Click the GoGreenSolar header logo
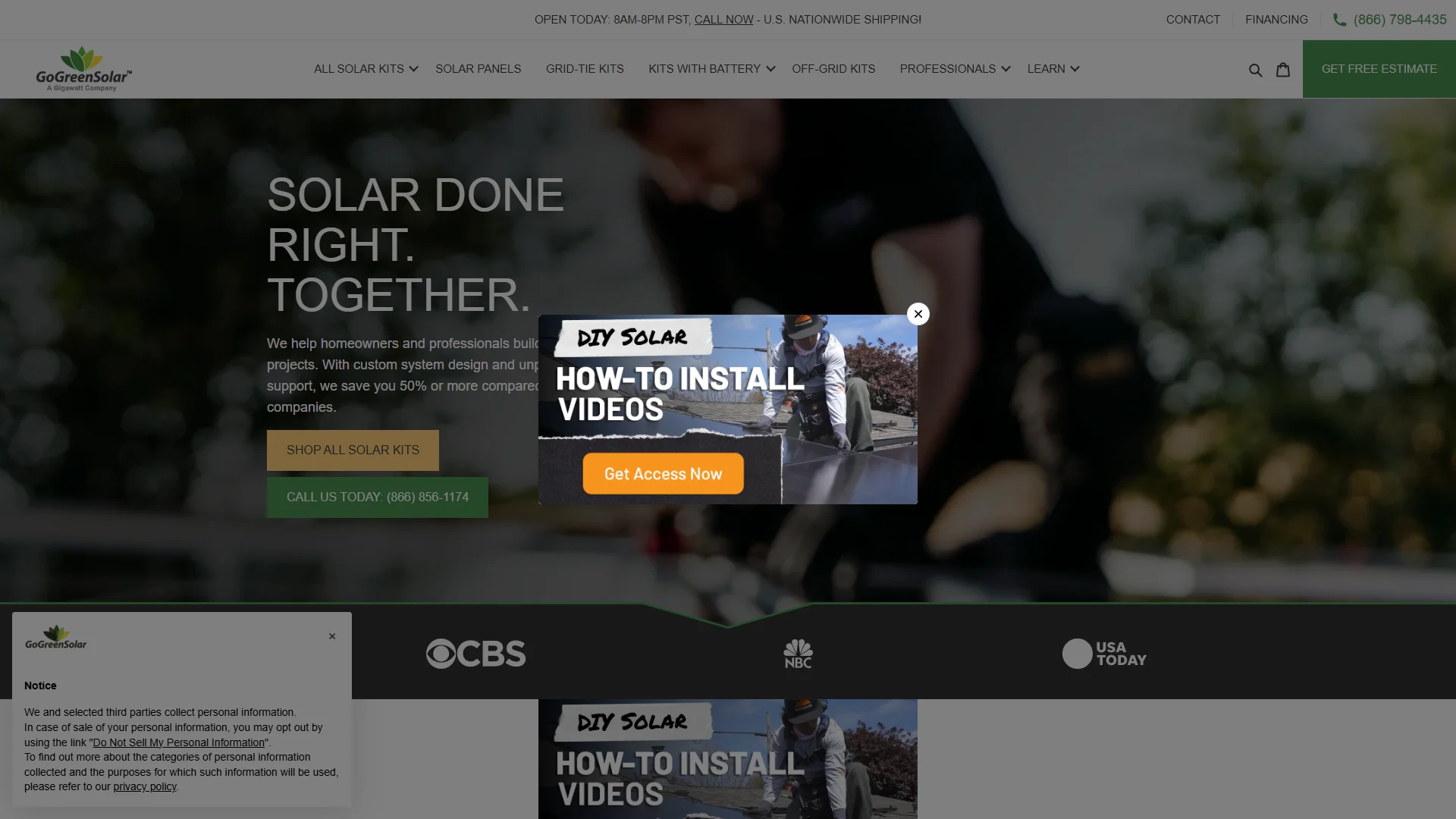 coord(84,69)
